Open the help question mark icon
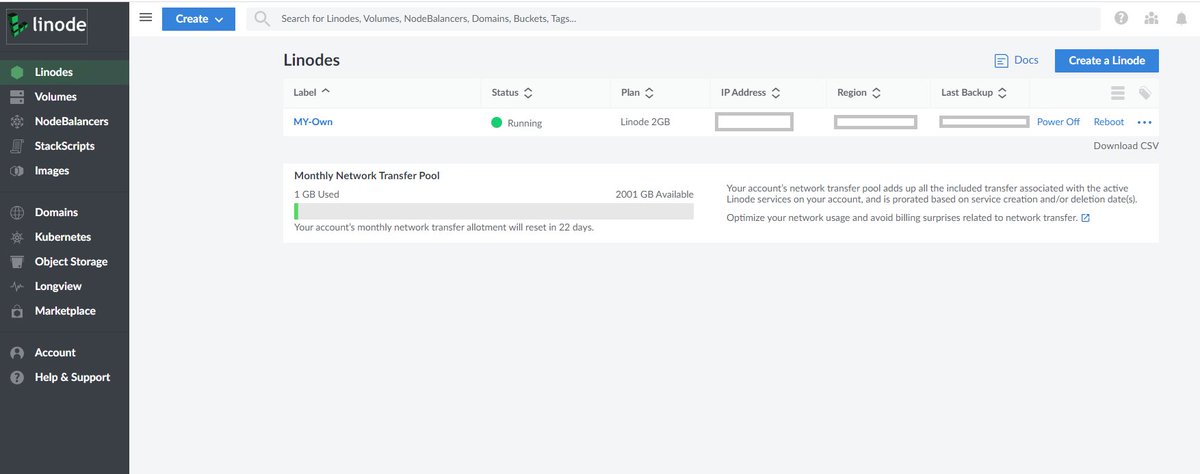Screen dimensions: 1200x474 click(1121, 19)
